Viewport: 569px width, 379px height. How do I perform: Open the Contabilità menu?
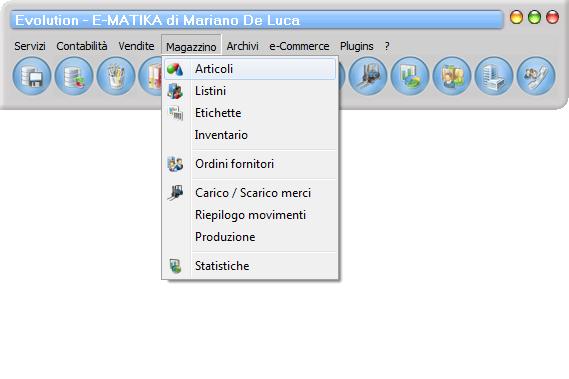[82, 46]
